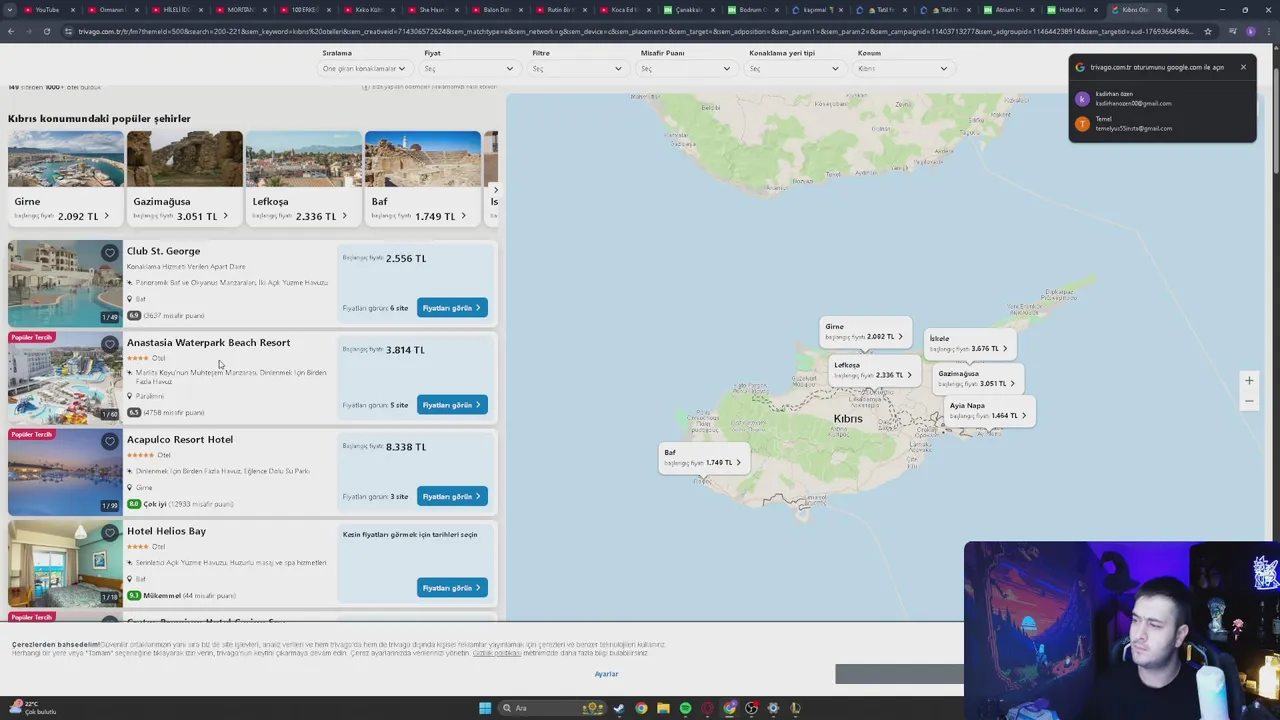Expand the Filtre dropdown

tap(577, 69)
